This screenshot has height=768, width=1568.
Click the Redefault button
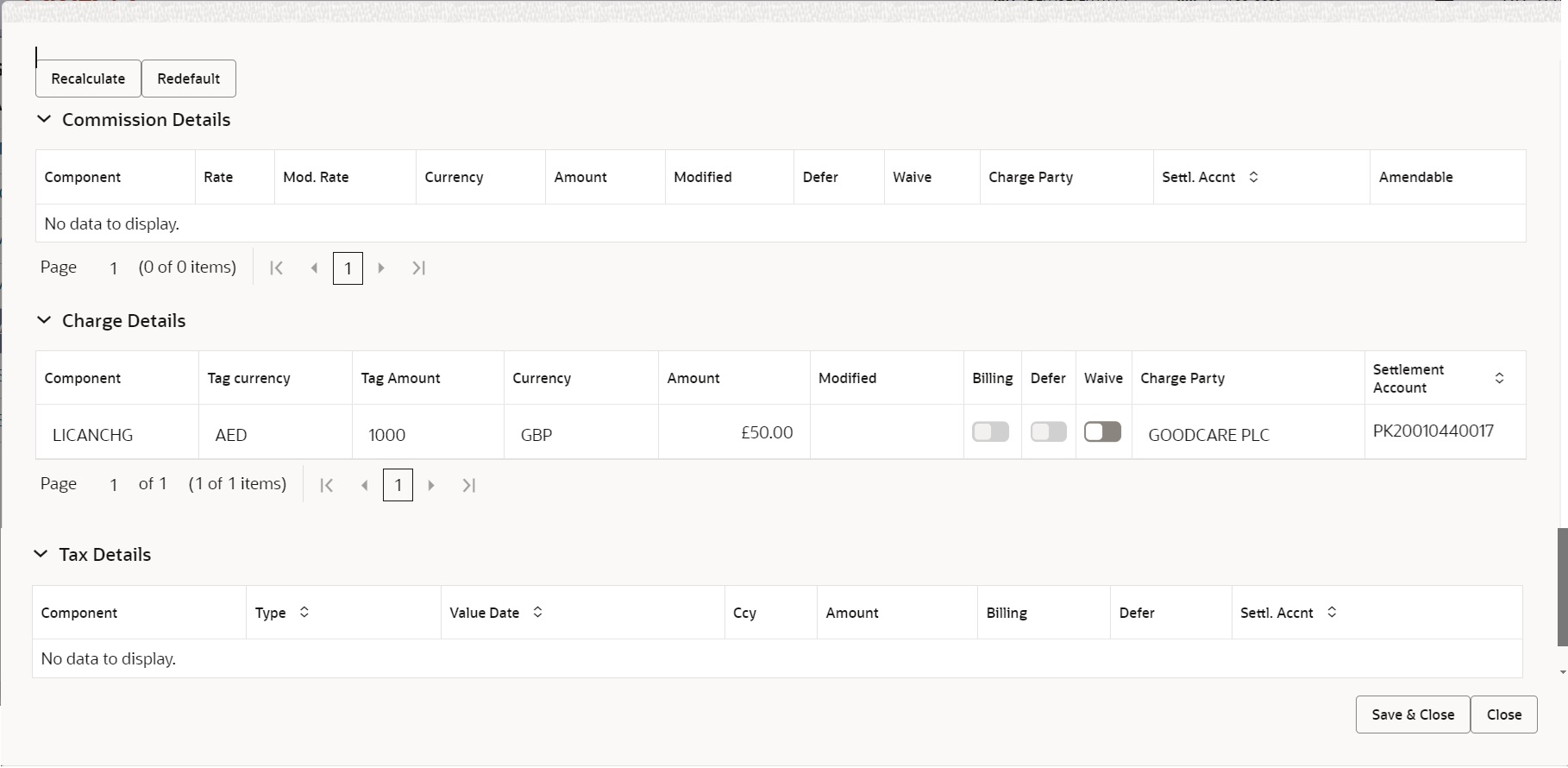(188, 79)
